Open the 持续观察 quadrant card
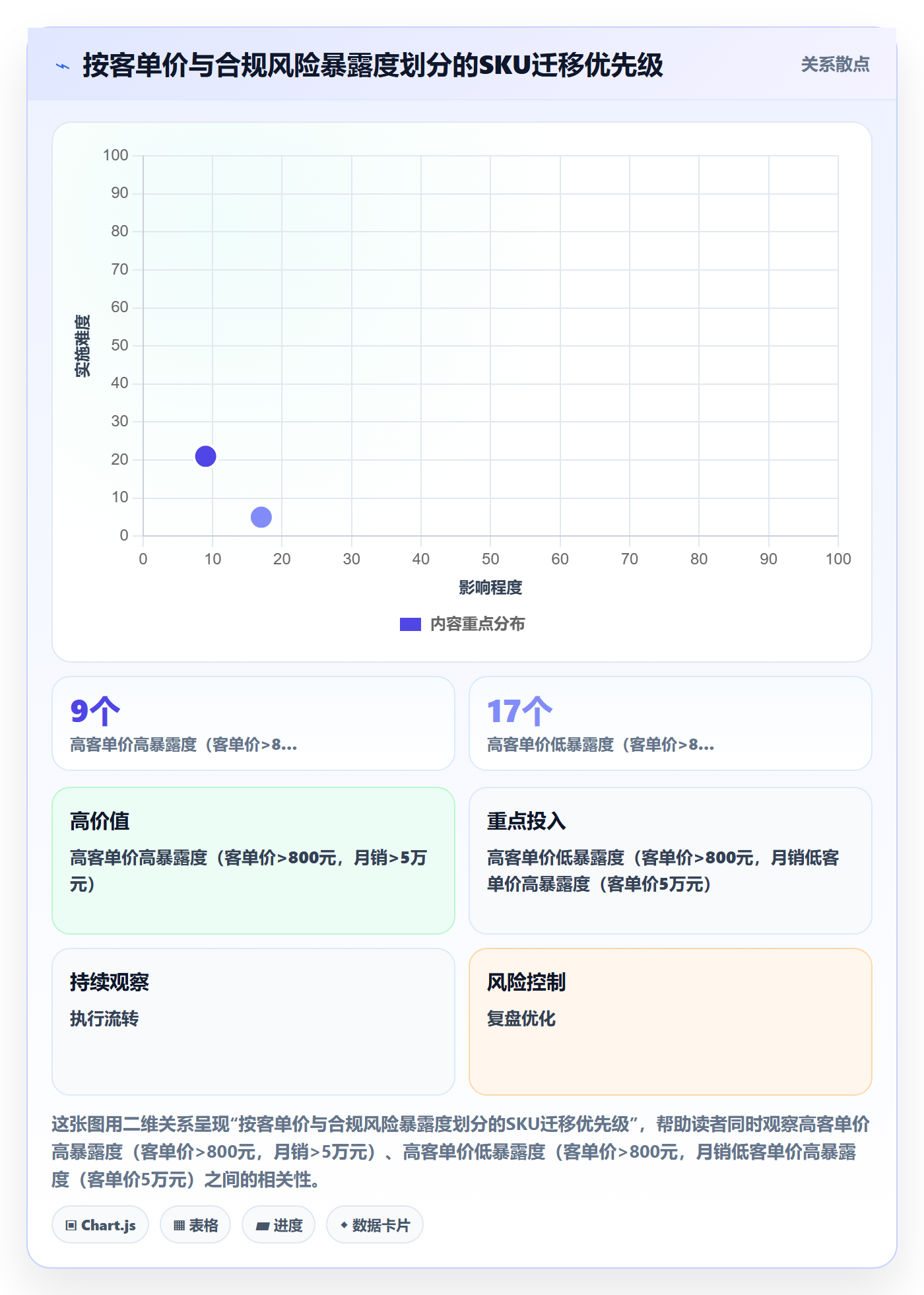Image resolution: width=924 pixels, height=1295 pixels. (x=253, y=1022)
